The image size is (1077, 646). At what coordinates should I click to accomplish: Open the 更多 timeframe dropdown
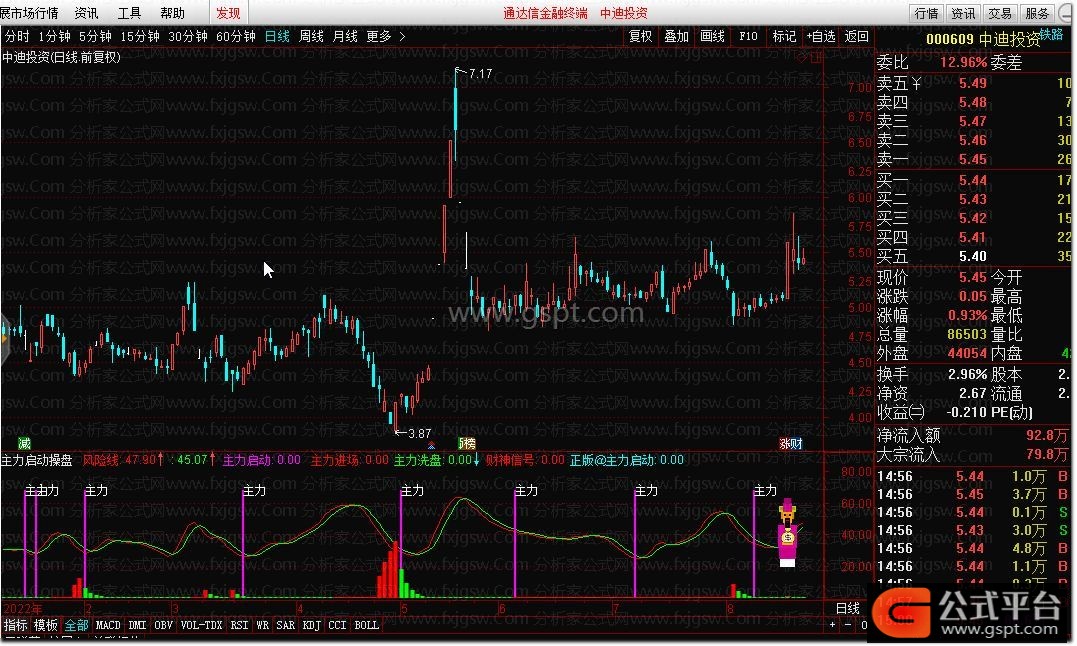pyautogui.click(x=378, y=36)
